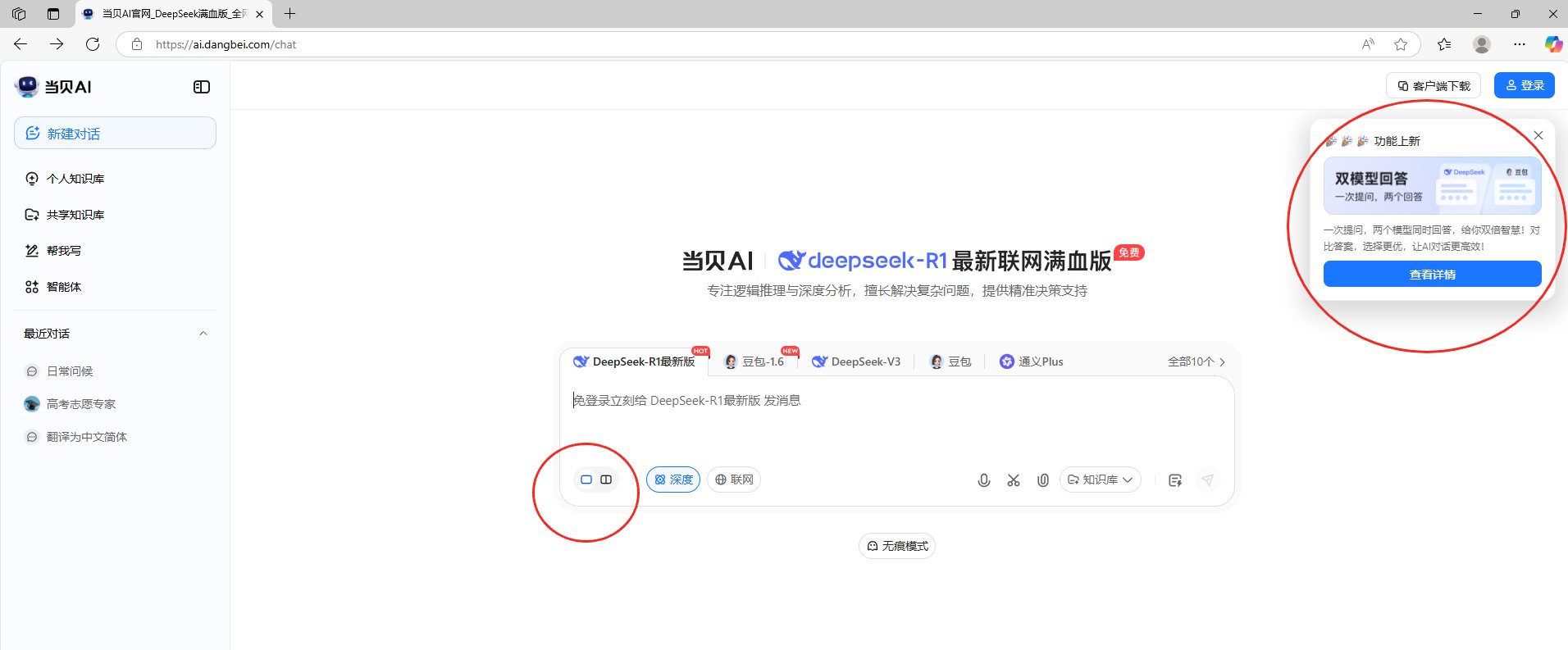The image size is (1568, 650).
Task: Toggle 联网 web search mode
Action: tap(734, 480)
